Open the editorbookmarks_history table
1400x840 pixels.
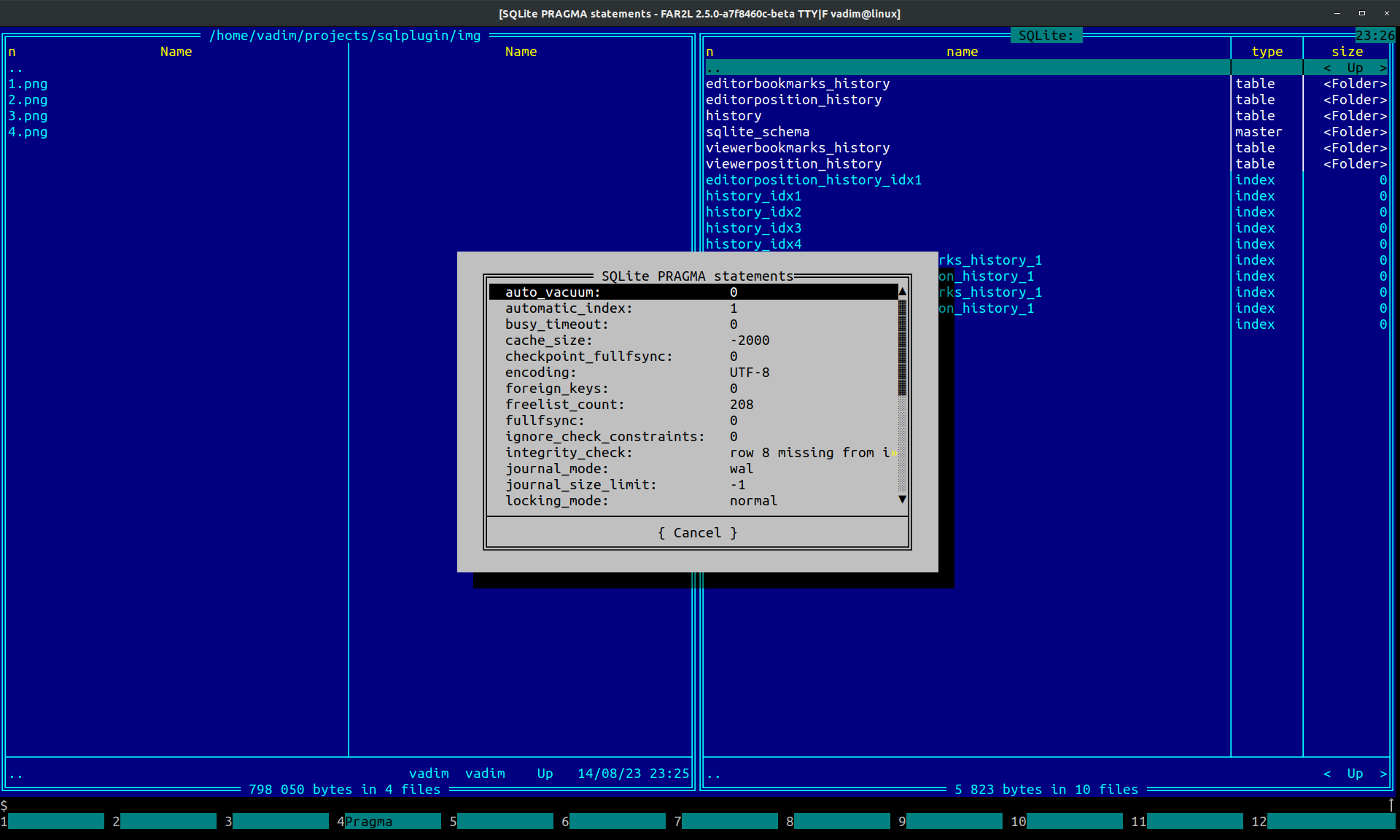click(798, 84)
